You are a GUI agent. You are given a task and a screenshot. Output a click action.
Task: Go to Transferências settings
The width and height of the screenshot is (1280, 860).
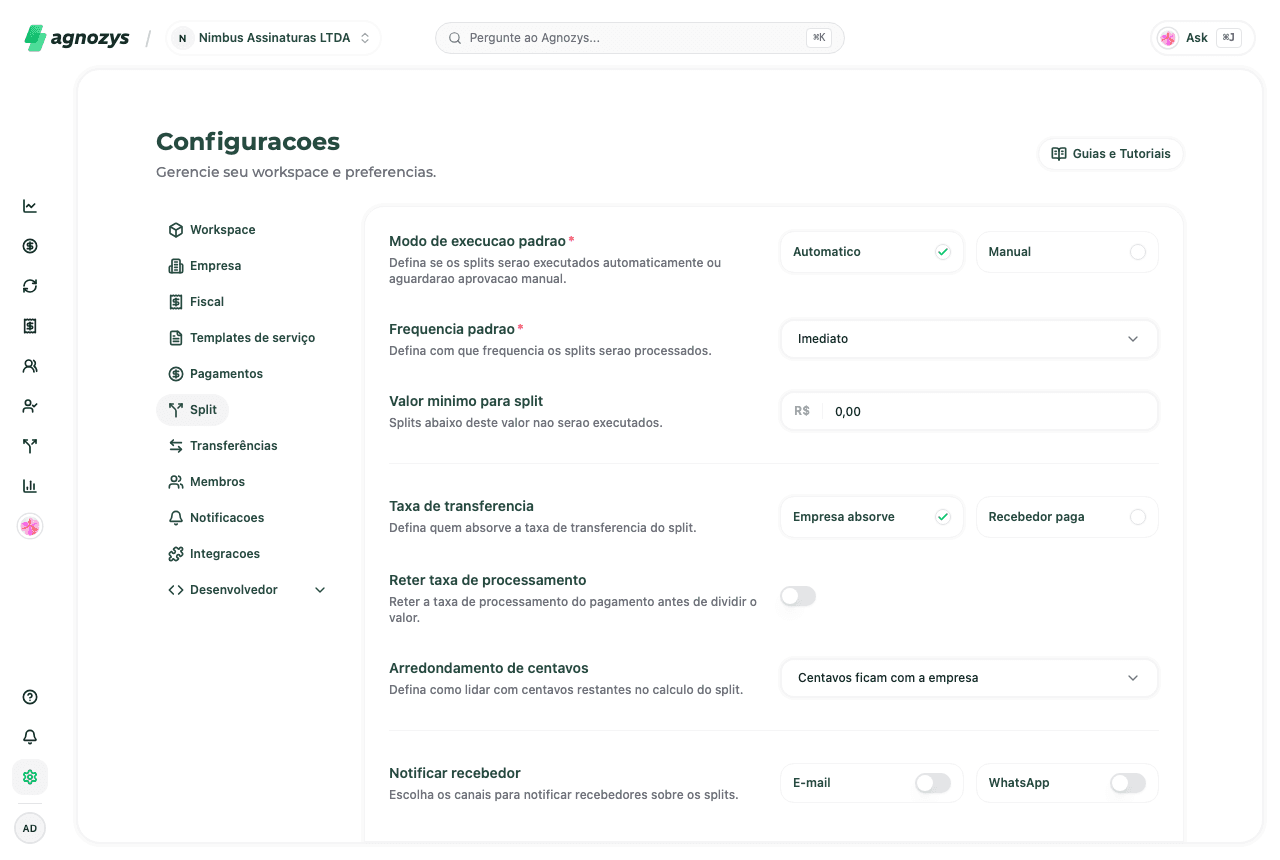point(223,446)
